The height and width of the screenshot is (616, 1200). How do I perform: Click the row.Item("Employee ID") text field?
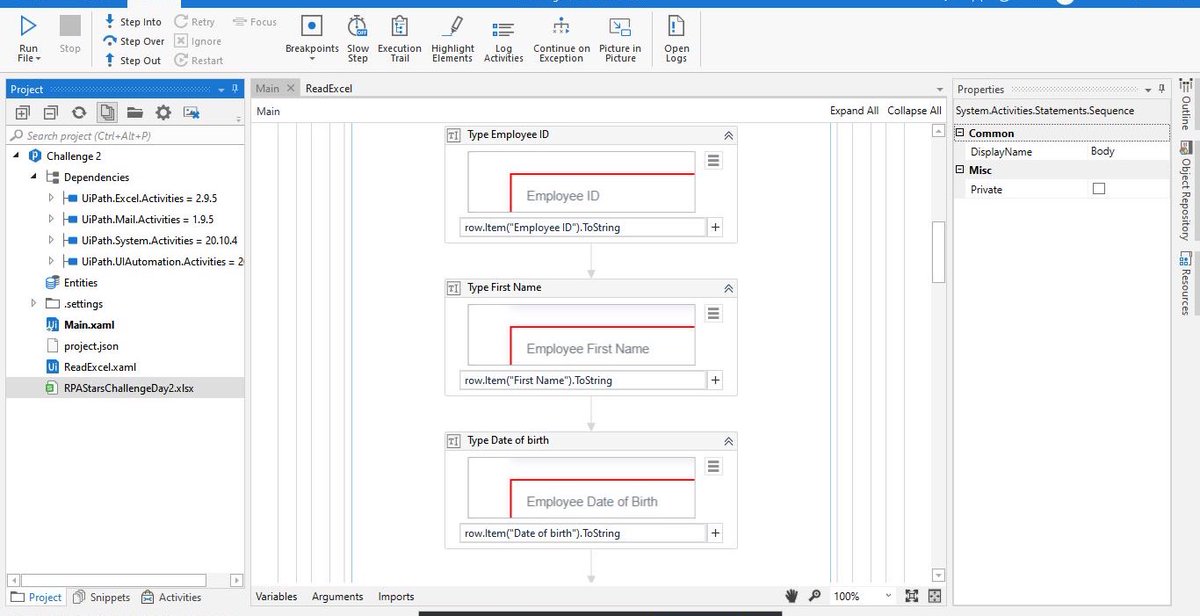(583, 228)
